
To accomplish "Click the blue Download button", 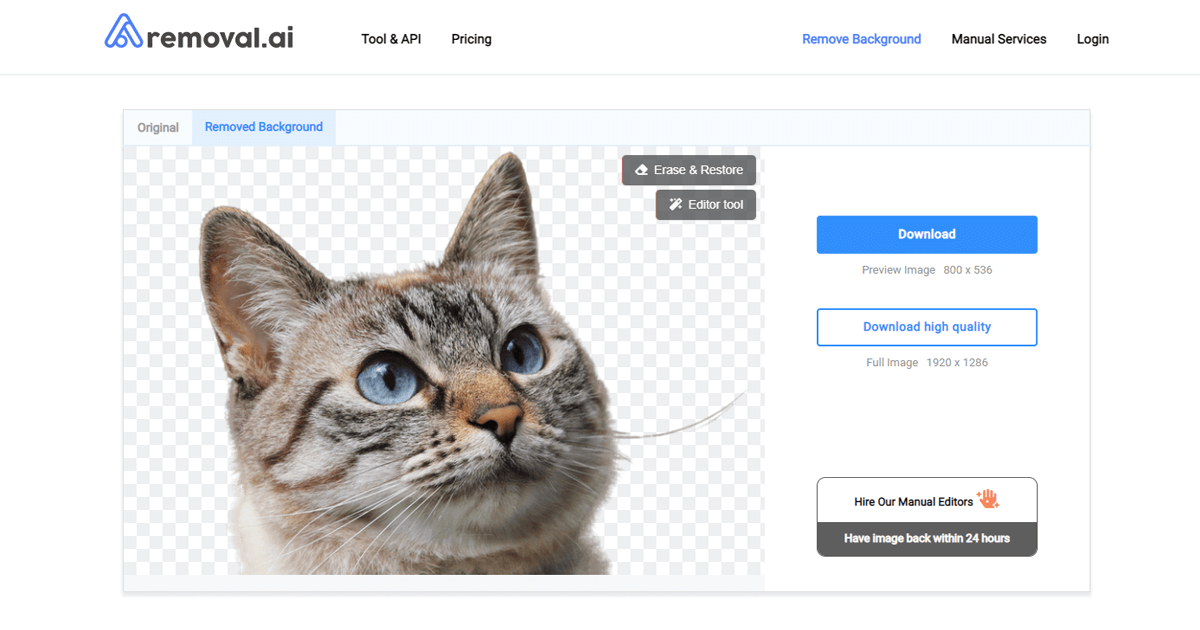I will pyautogui.click(x=927, y=234).
